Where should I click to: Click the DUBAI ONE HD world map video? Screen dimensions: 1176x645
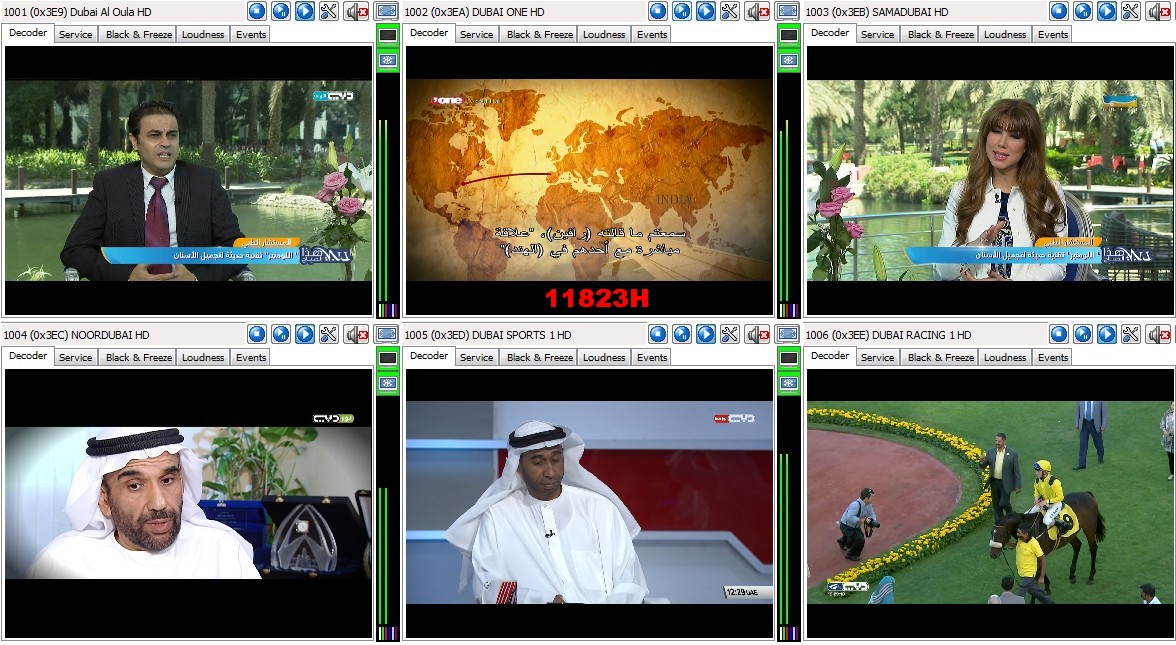click(590, 180)
